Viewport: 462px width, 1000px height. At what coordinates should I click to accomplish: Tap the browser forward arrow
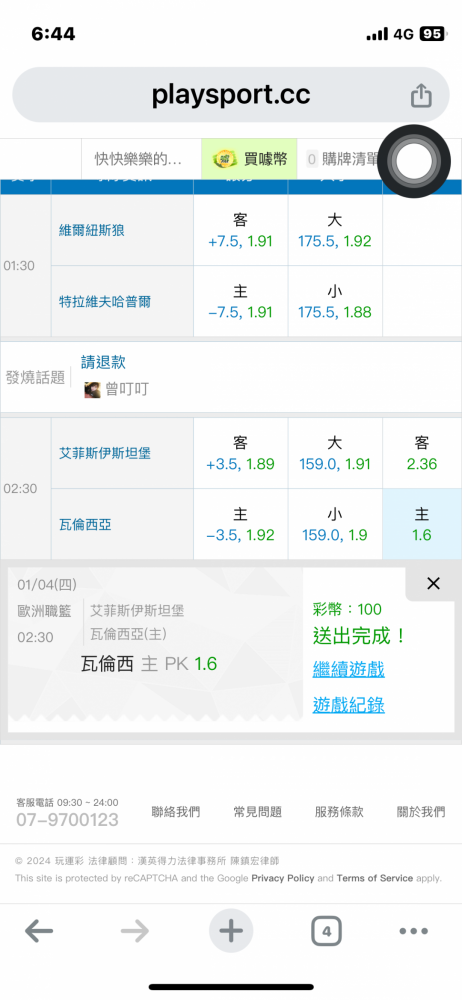135,932
